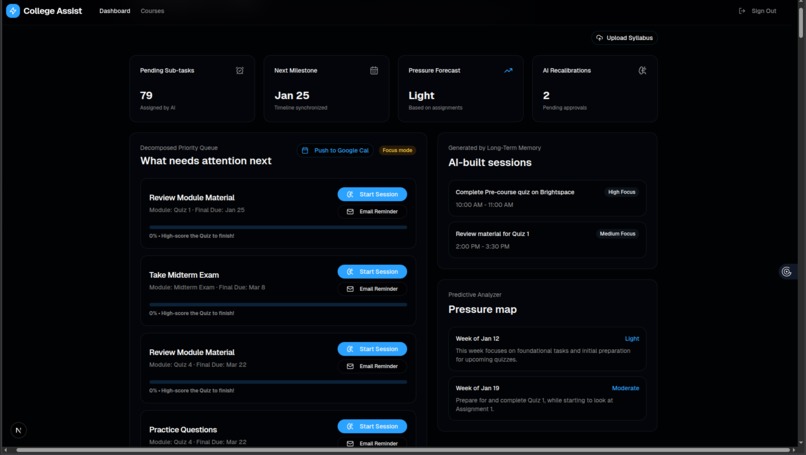Click the envelope icon for Quiz 1 email reminder

(x=350, y=212)
